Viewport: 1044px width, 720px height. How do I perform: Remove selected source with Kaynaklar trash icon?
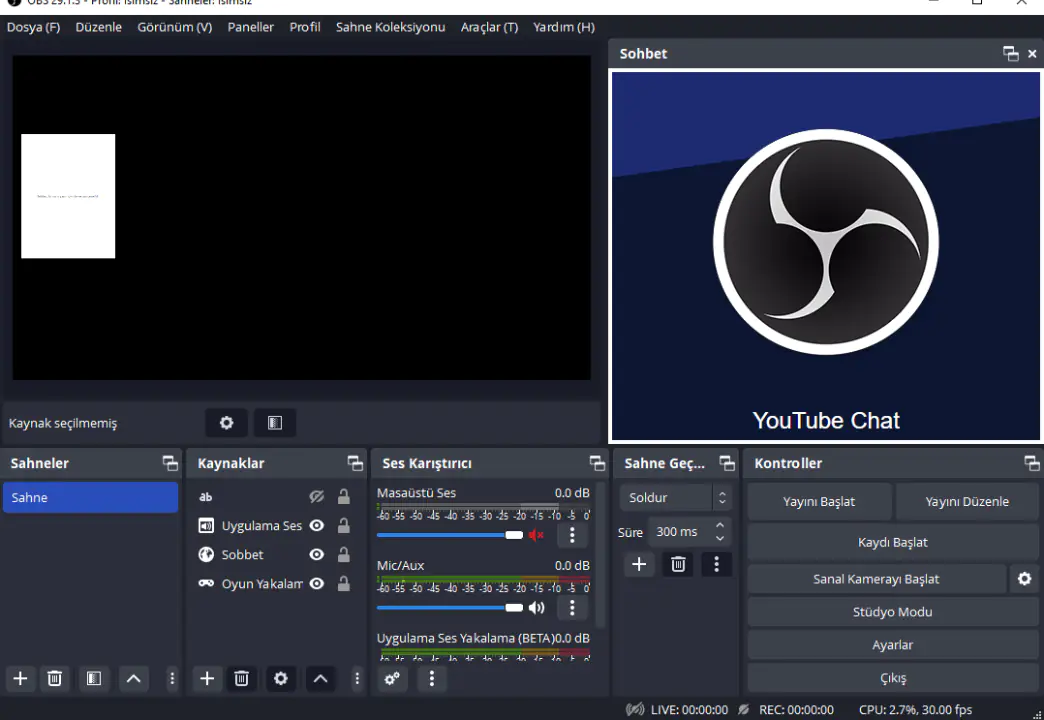(241, 678)
